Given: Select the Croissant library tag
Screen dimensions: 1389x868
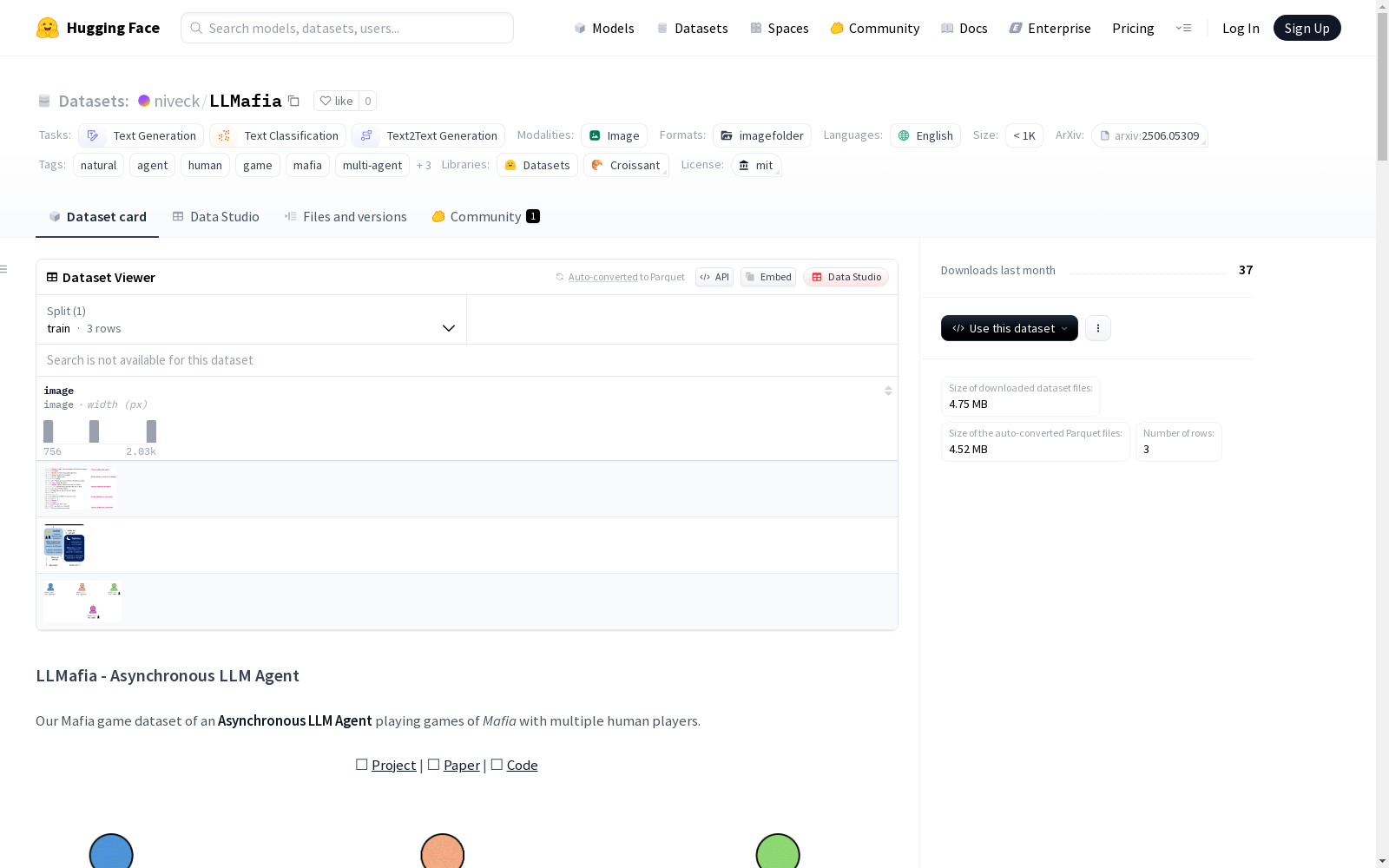Looking at the screenshot, I should (626, 165).
